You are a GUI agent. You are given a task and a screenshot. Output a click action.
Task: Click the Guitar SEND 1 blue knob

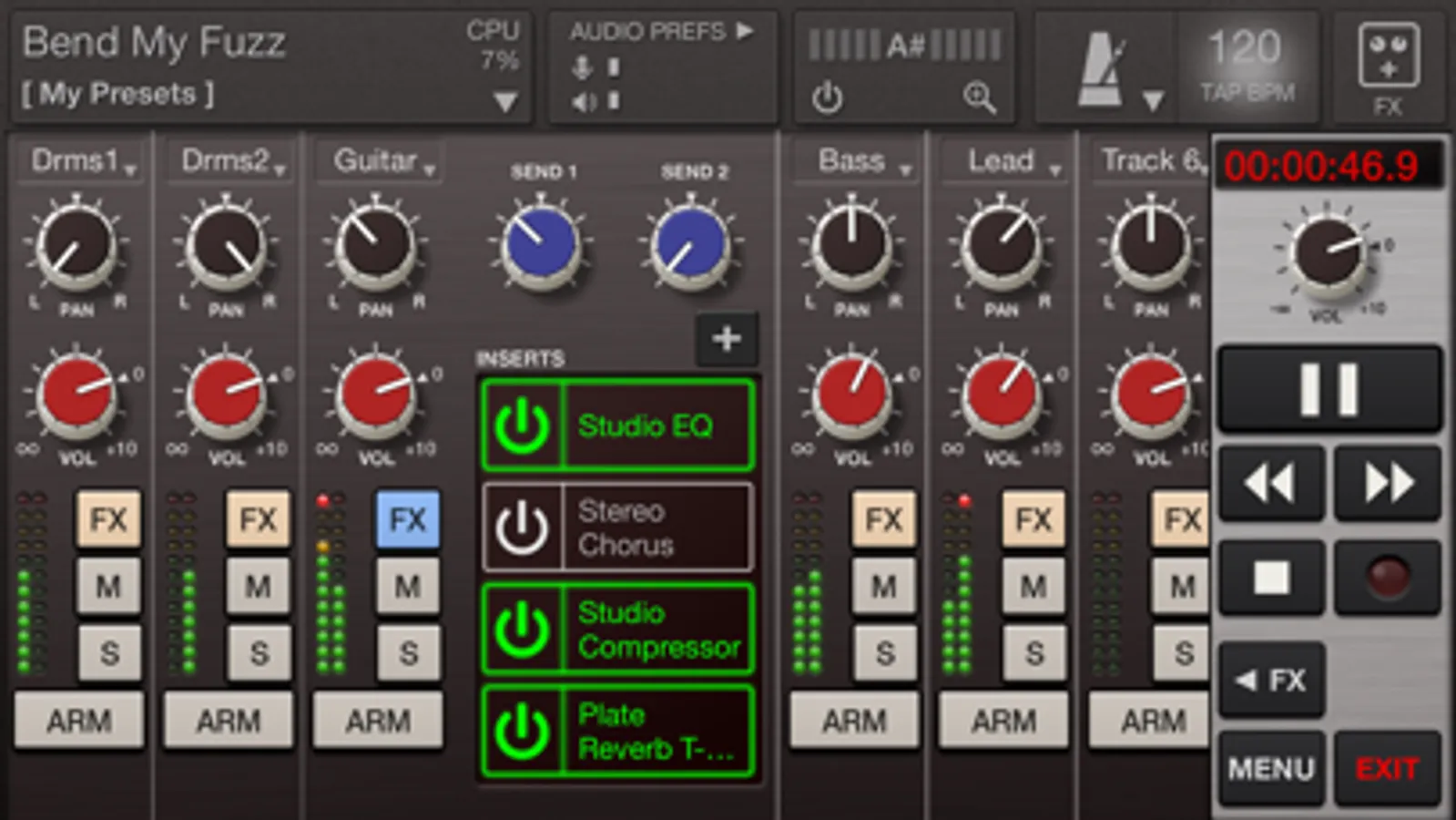pyautogui.click(x=543, y=245)
